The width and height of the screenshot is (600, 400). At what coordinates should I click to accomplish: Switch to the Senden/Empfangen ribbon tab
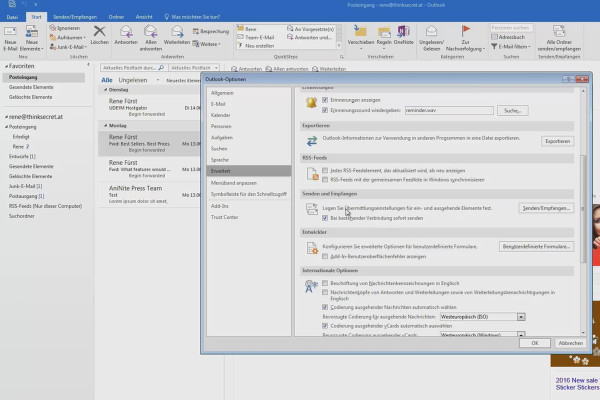[75, 17]
